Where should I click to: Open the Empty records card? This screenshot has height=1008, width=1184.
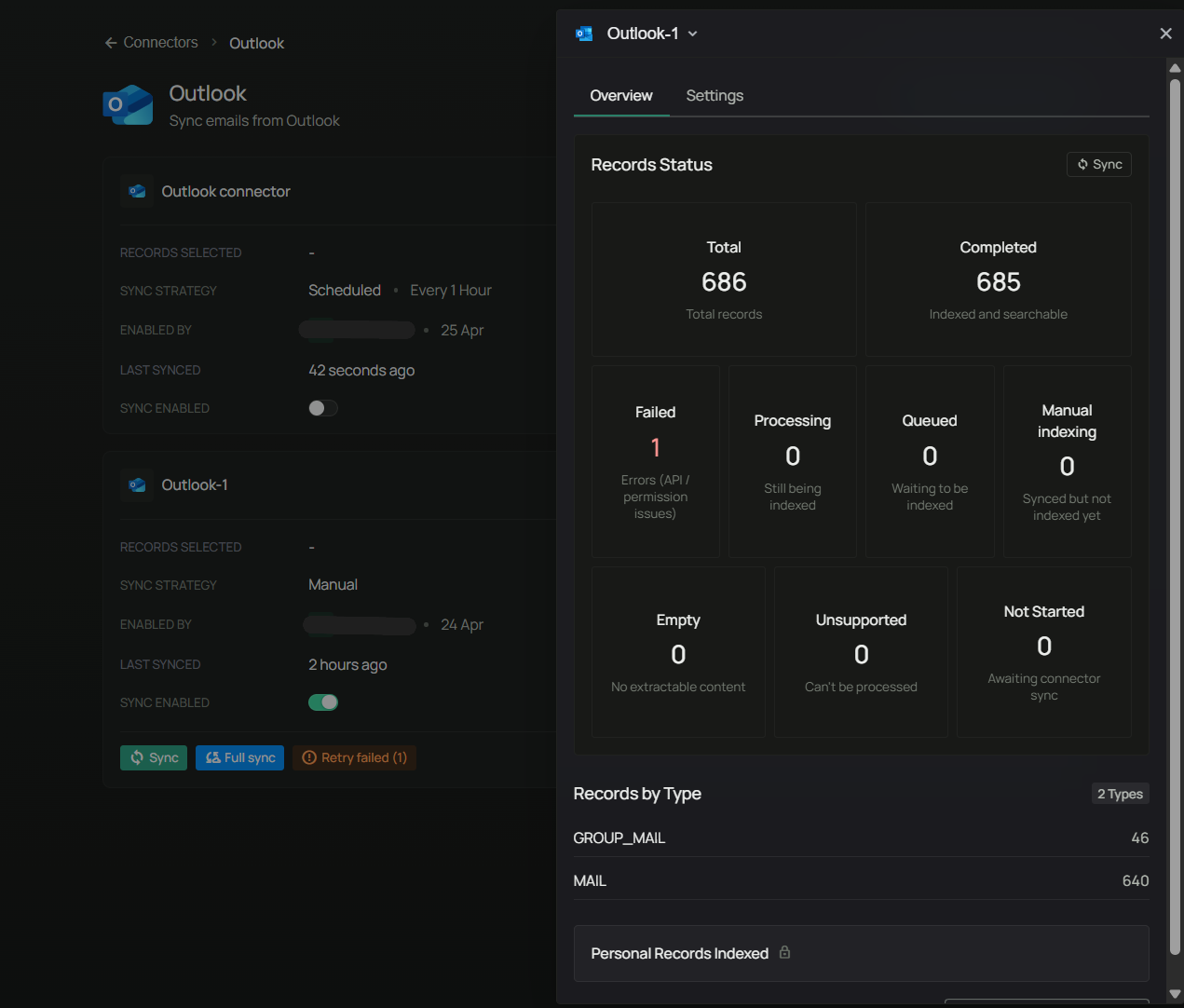coord(678,652)
